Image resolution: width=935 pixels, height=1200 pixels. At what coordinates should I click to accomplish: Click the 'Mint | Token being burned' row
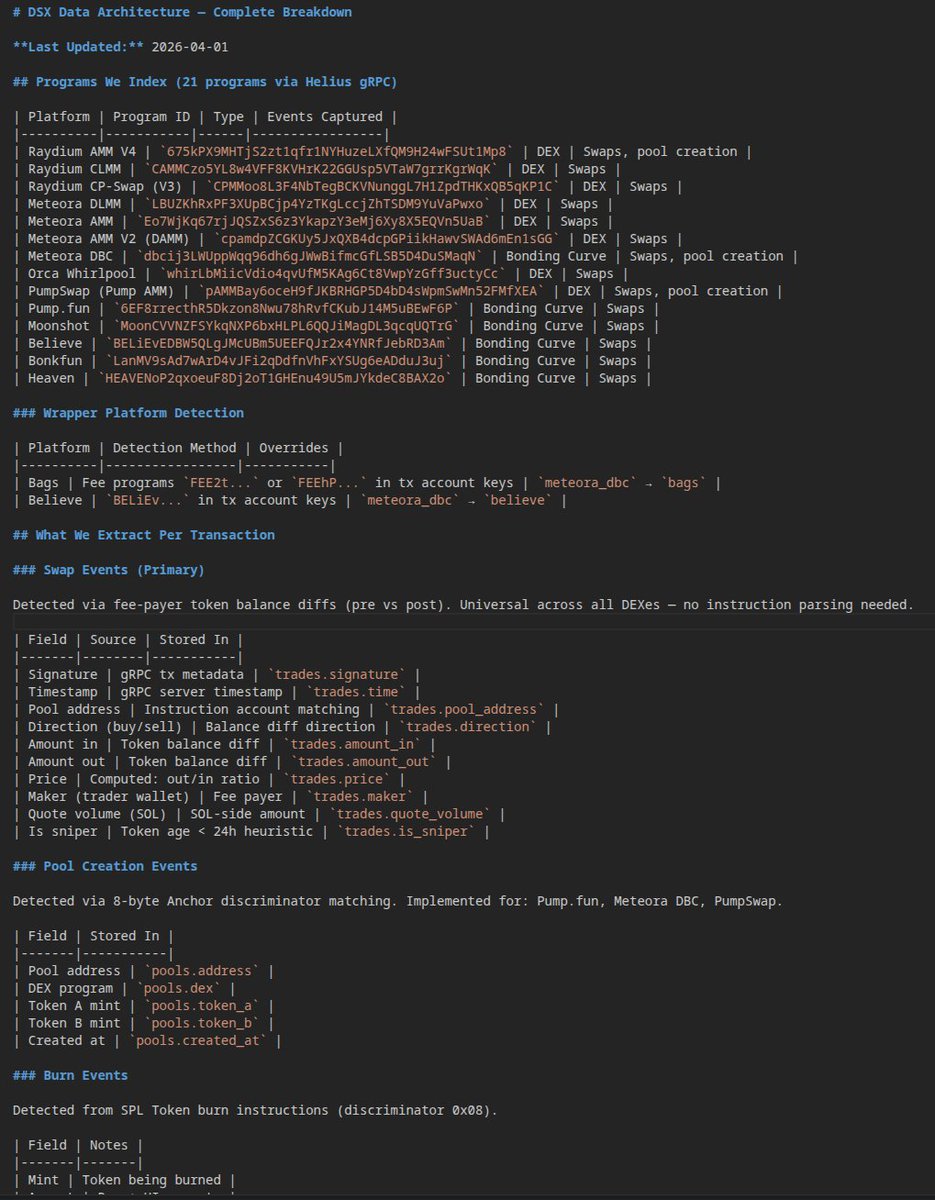tap(124, 1181)
